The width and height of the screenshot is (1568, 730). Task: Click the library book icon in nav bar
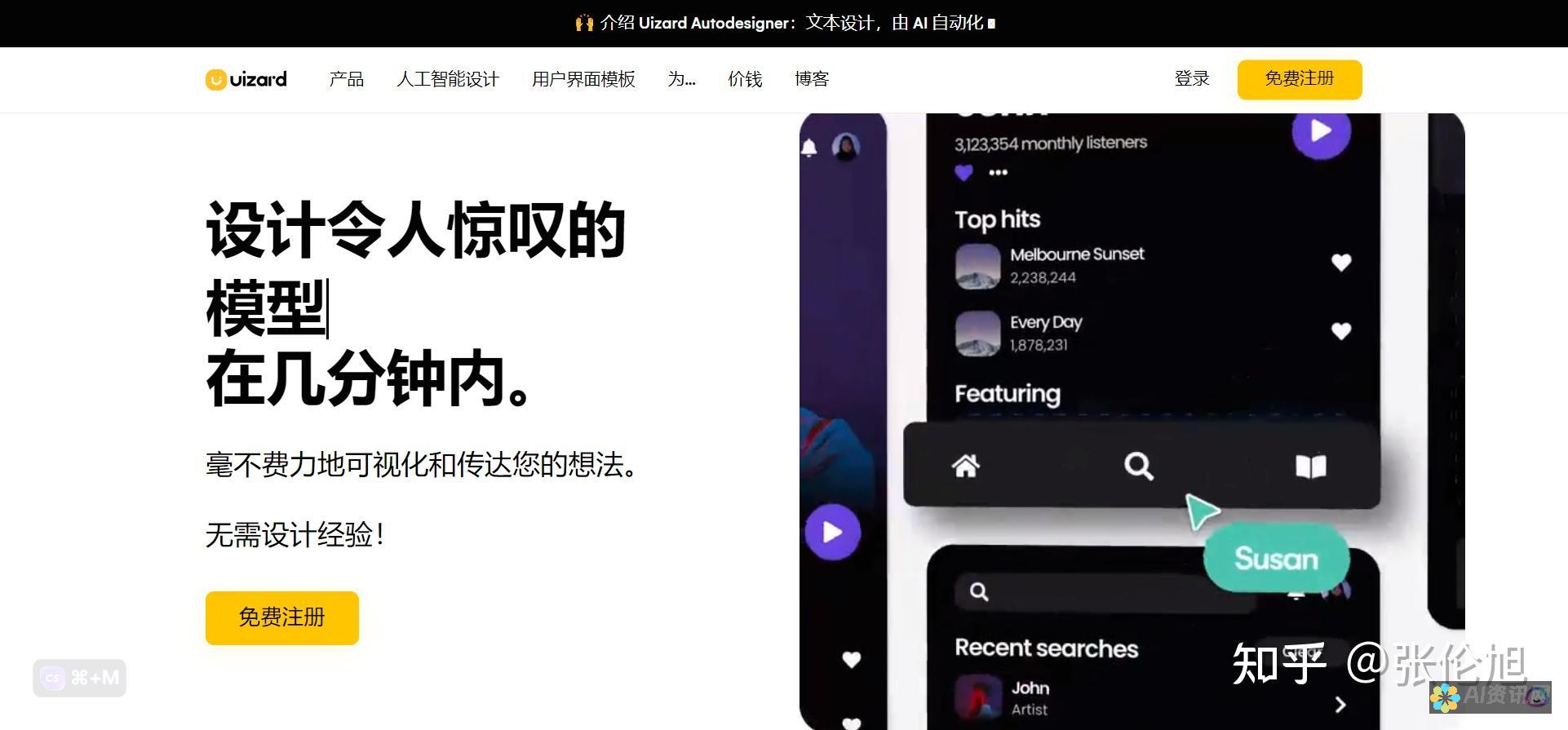click(1311, 466)
